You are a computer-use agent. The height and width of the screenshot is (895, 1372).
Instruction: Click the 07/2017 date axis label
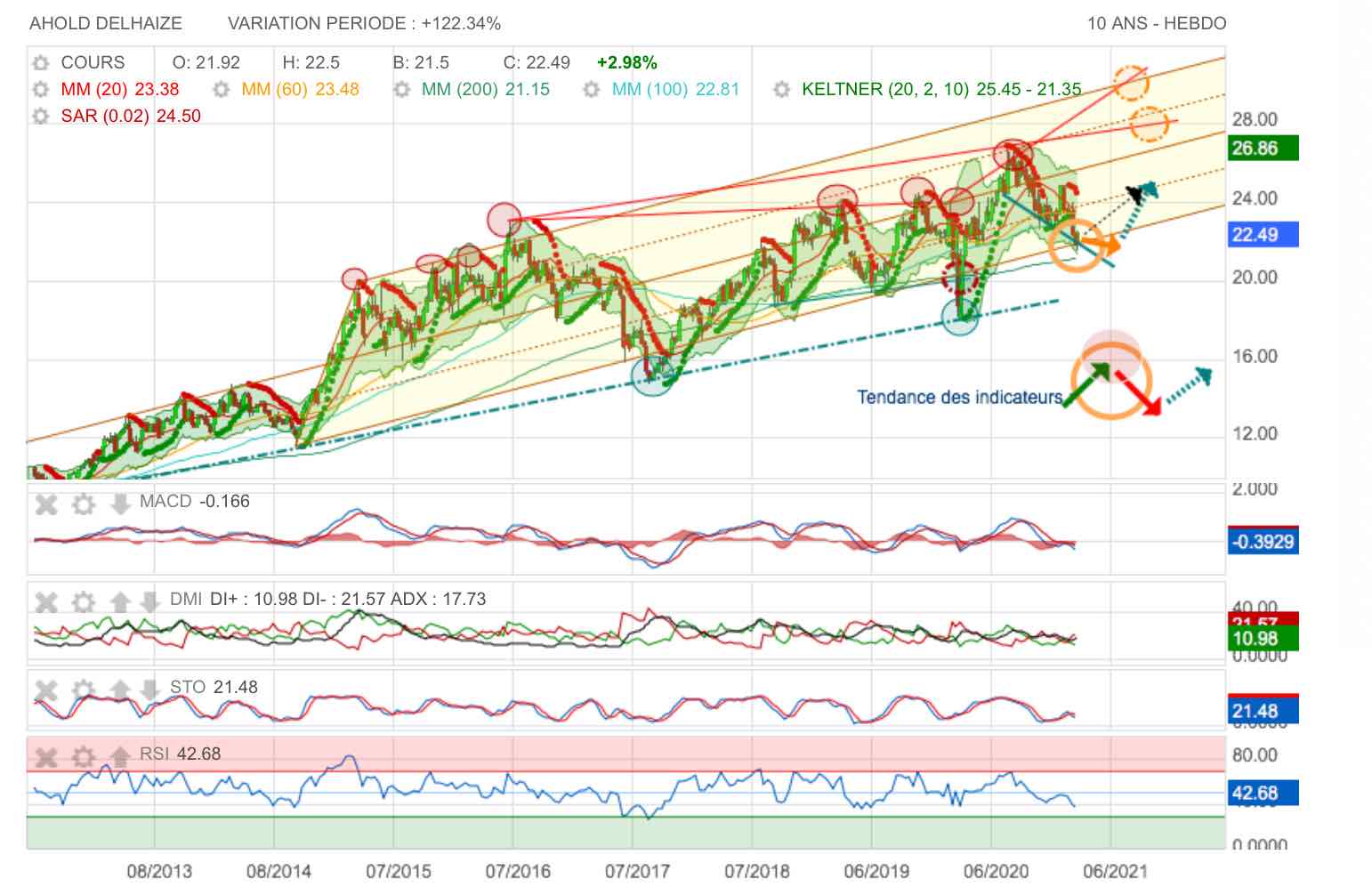point(637,872)
